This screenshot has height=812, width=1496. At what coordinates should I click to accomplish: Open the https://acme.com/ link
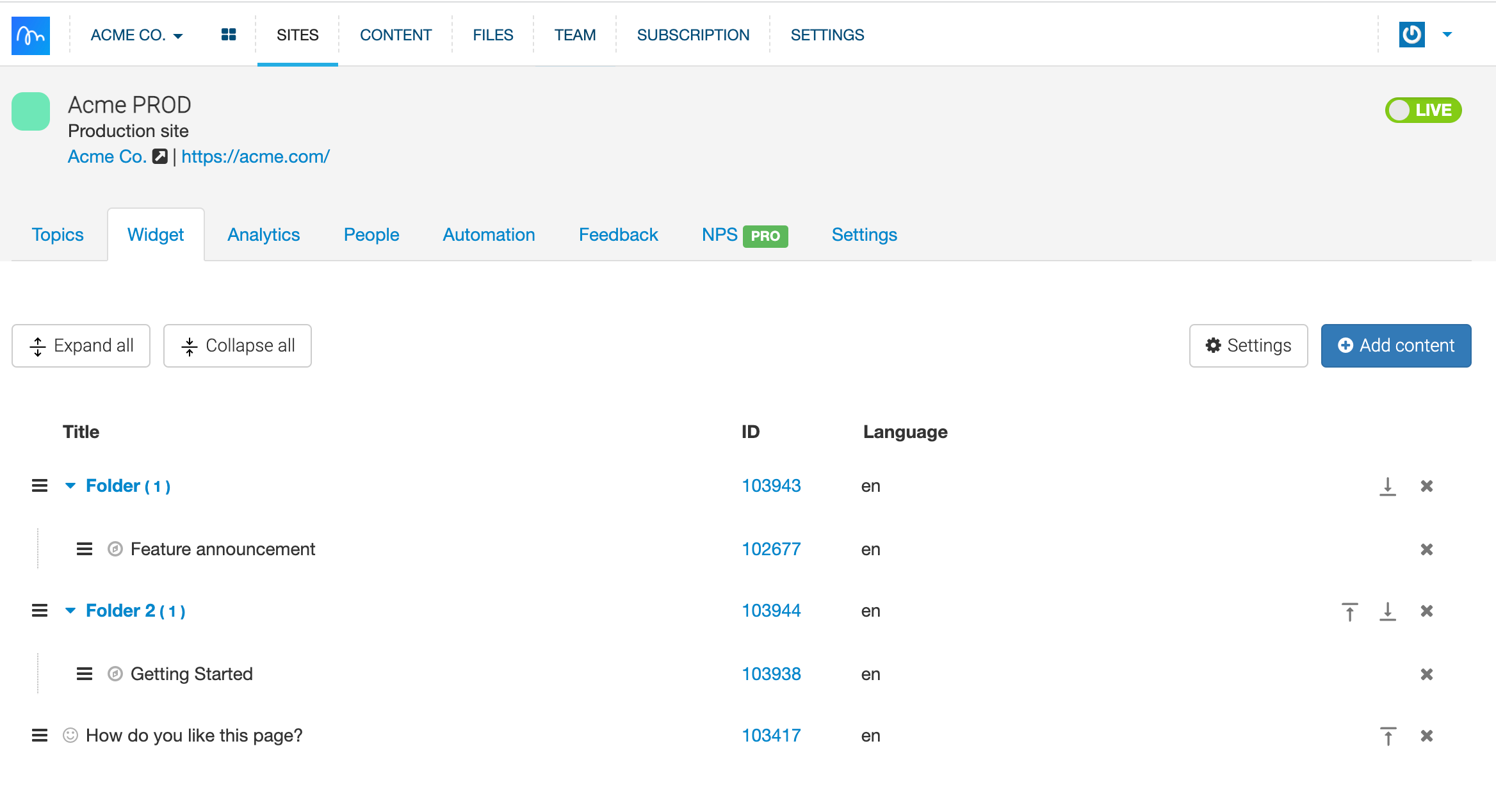[255, 156]
